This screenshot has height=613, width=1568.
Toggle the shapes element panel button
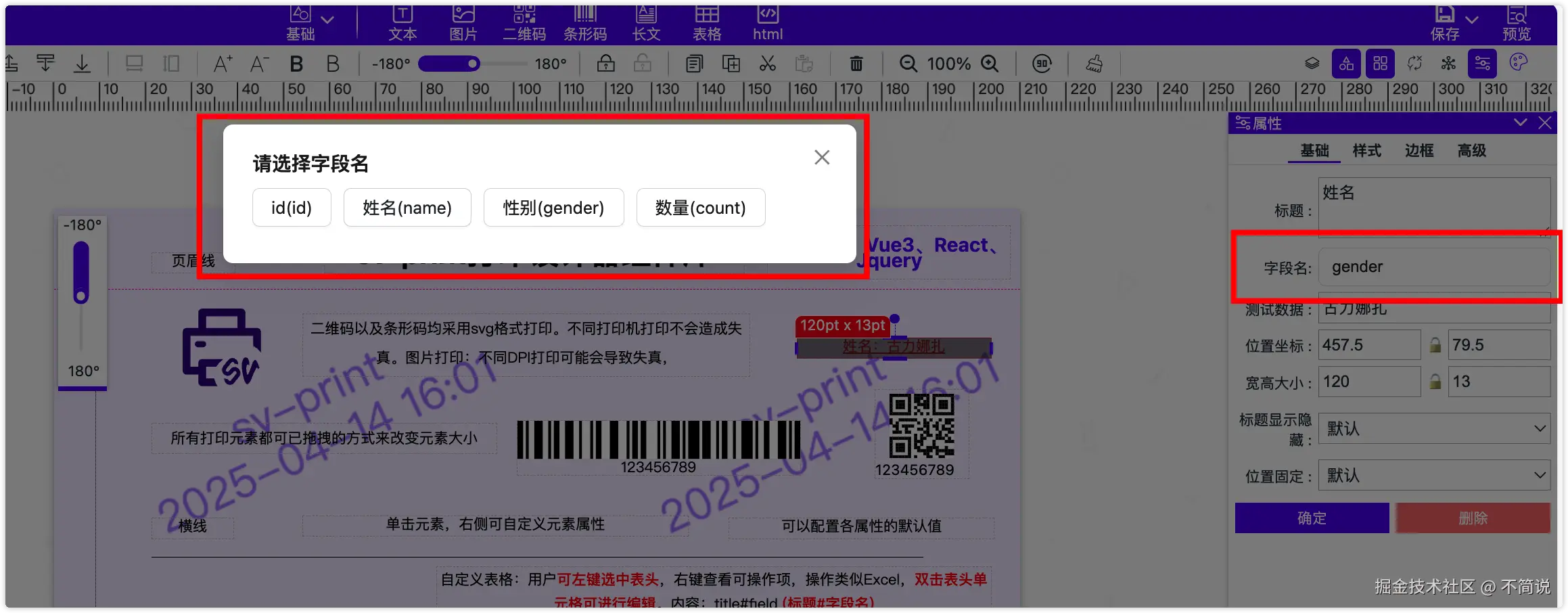click(1347, 64)
